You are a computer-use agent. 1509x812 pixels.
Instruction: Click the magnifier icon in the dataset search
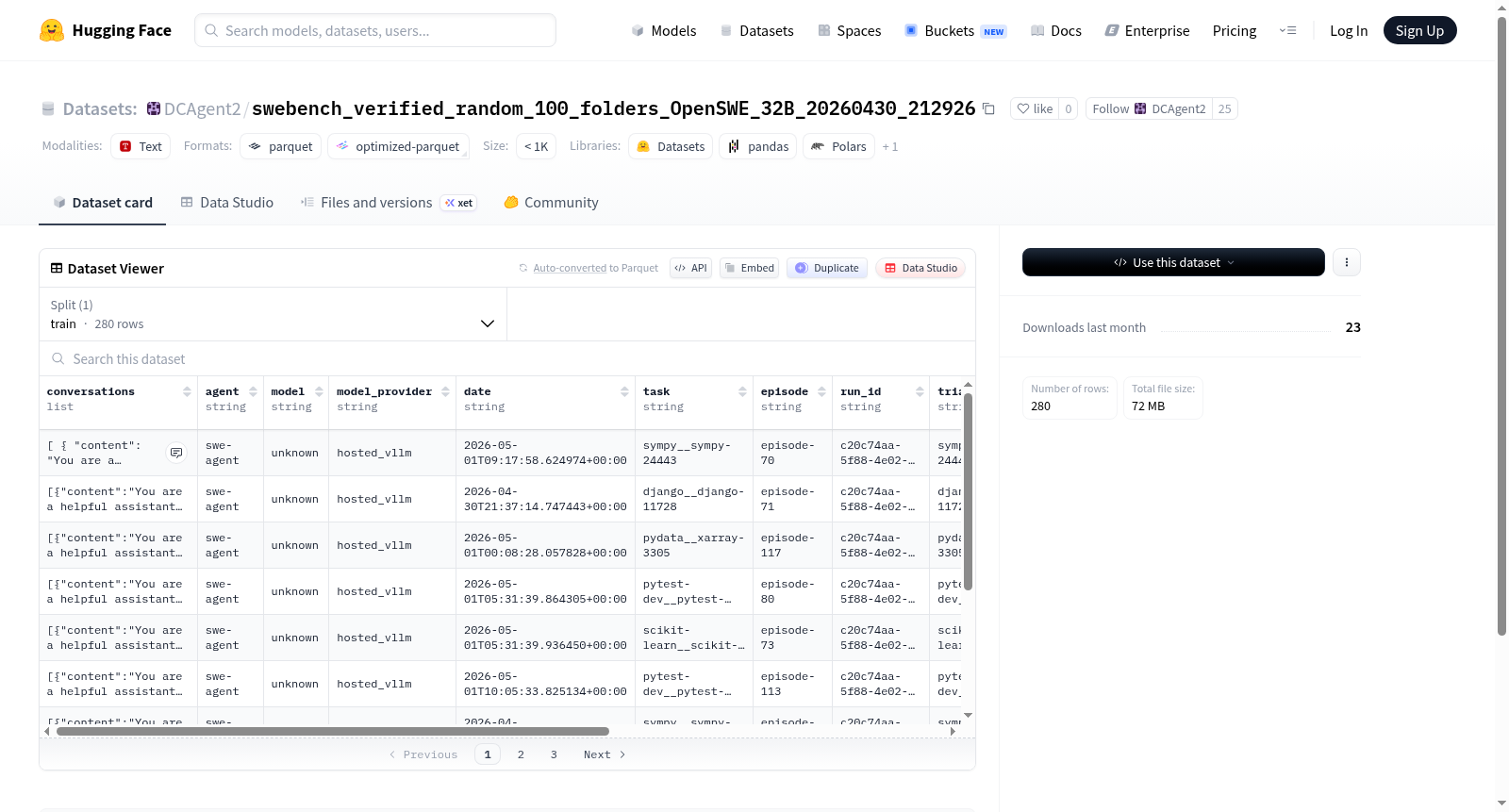point(58,358)
